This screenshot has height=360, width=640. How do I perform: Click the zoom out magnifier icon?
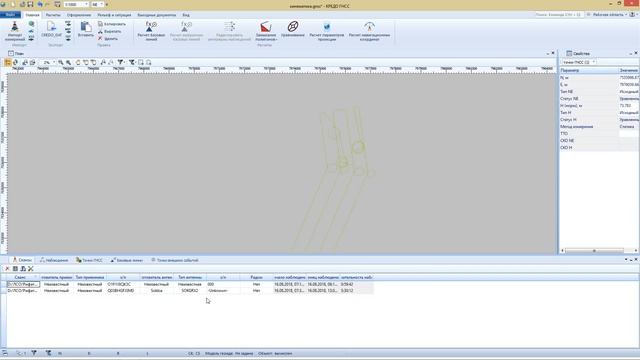(x=69, y=62)
